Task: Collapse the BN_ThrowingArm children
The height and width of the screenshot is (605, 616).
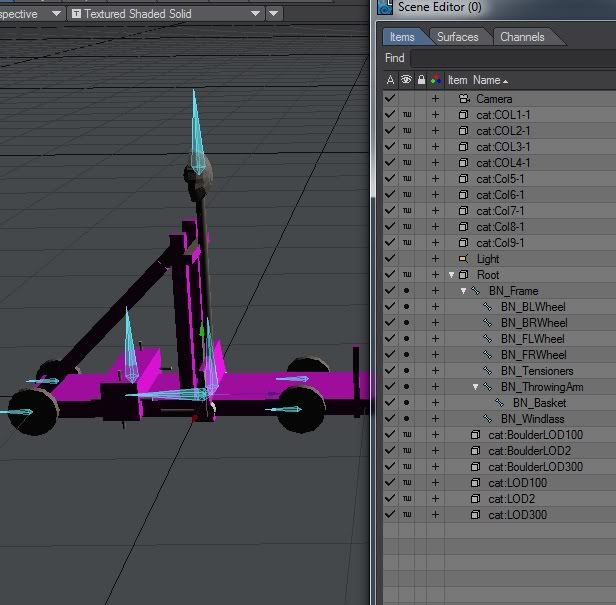Action: pos(475,387)
